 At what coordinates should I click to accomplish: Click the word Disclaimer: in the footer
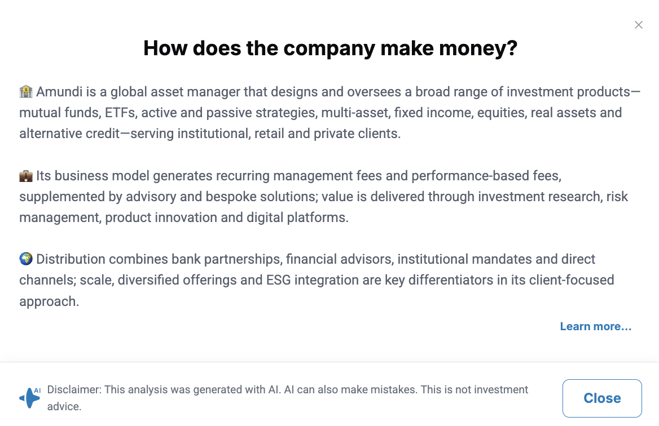(x=74, y=389)
